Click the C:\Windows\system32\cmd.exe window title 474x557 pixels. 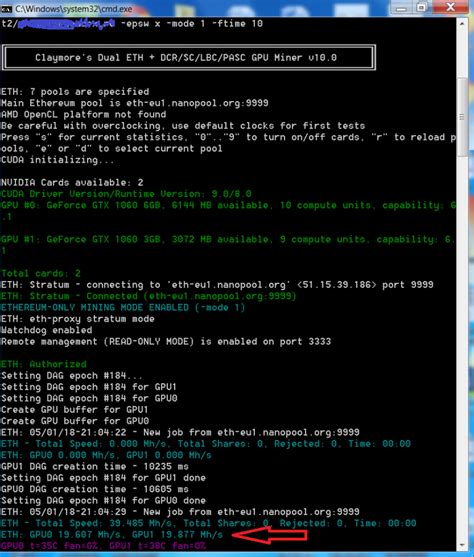pyautogui.click(x=74, y=9)
